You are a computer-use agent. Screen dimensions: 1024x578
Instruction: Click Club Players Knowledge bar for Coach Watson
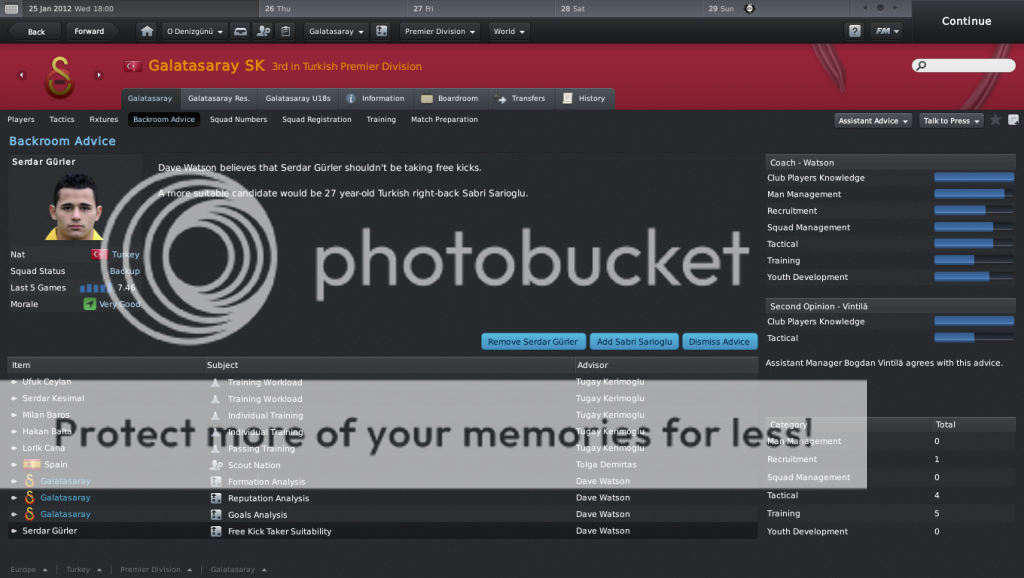pos(974,177)
